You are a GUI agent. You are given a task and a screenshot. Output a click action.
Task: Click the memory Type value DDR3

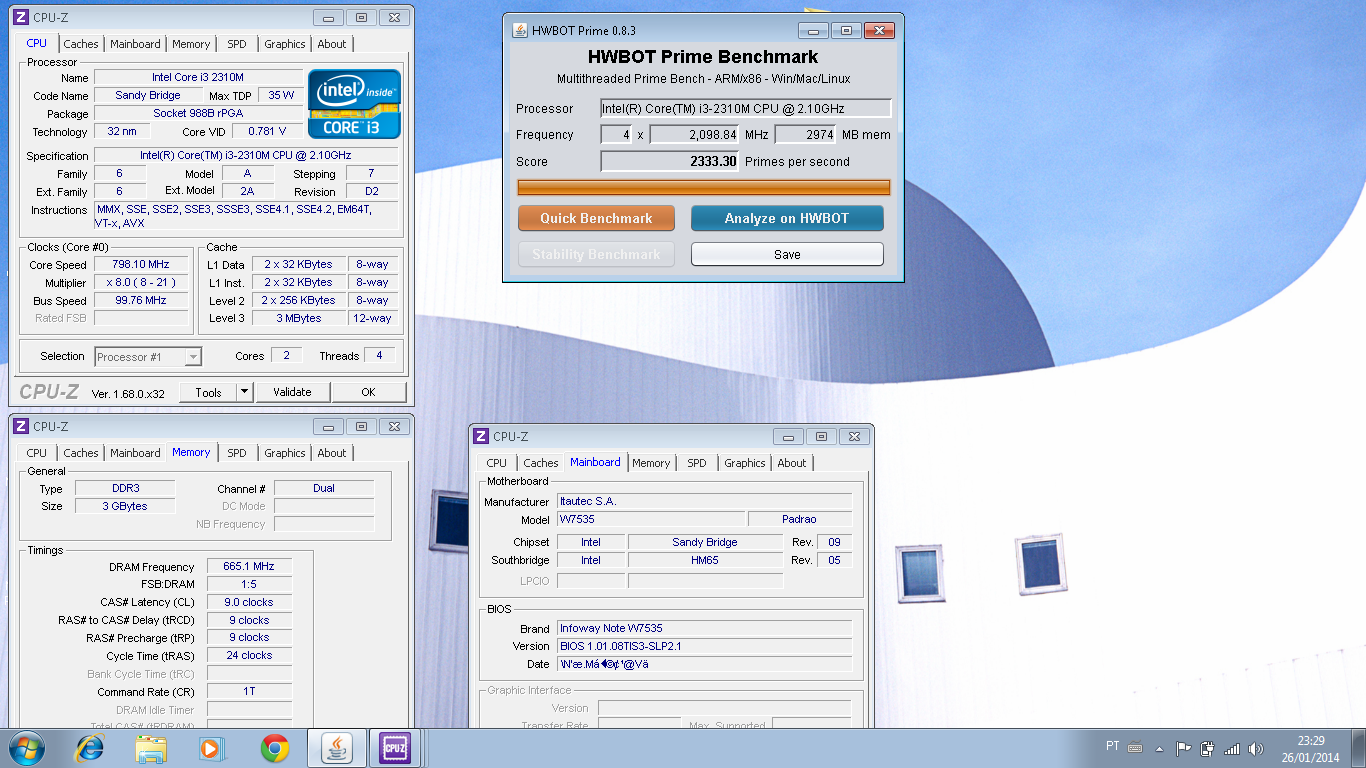[125, 488]
